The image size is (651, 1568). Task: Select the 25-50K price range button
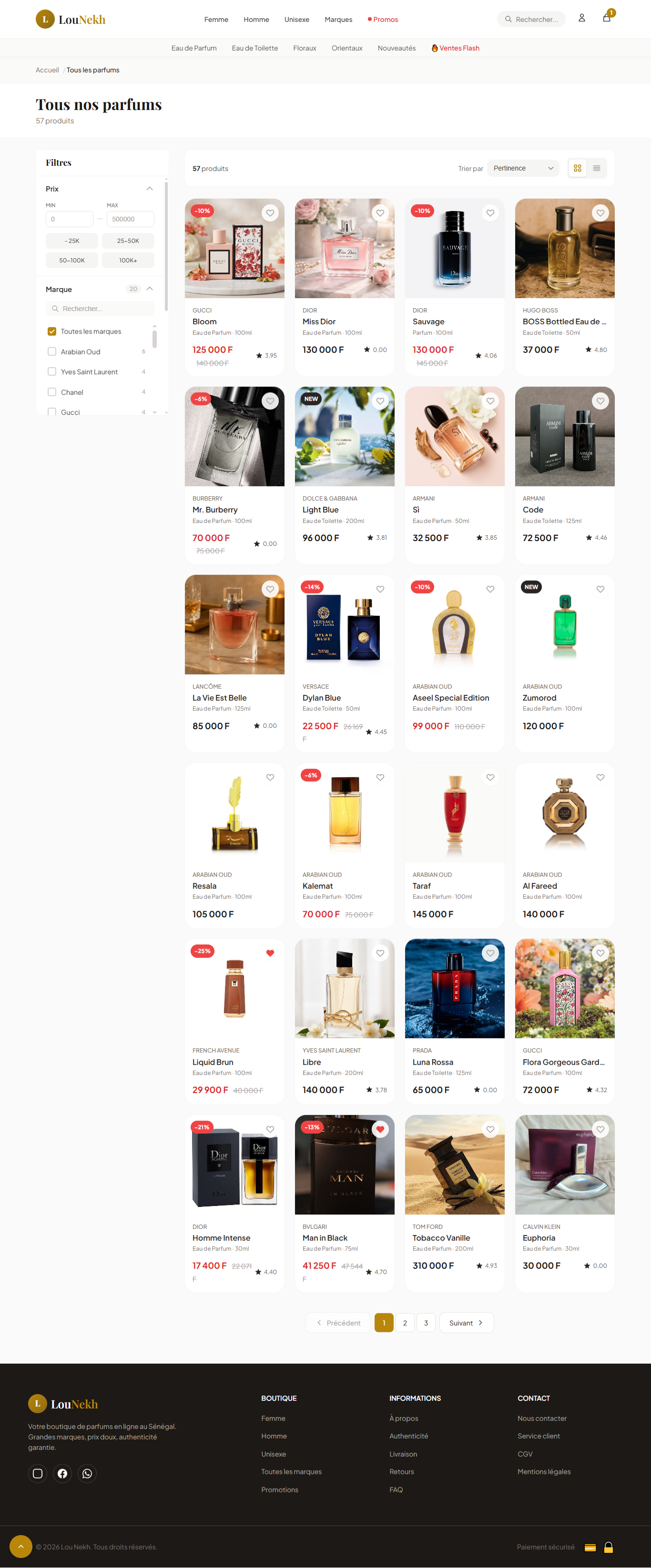click(128, 241)
